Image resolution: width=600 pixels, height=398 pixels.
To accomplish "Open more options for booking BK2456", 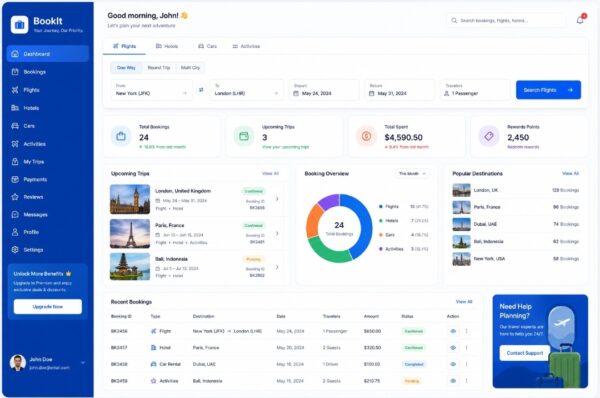I will [x=466, y=331].
